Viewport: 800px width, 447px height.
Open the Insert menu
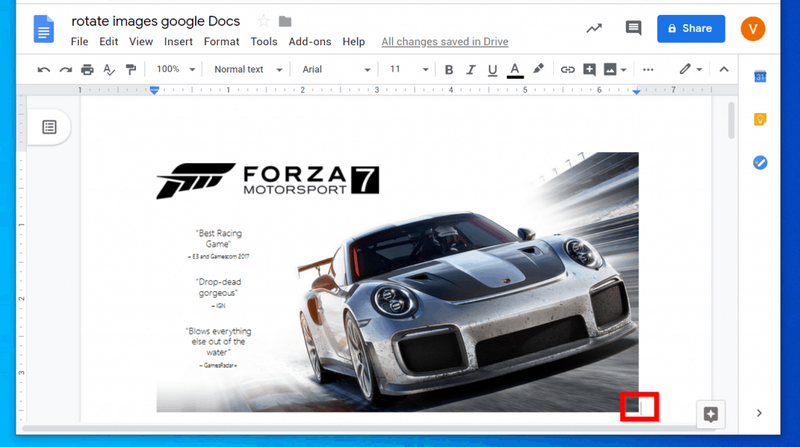click(x=178, y=42)
